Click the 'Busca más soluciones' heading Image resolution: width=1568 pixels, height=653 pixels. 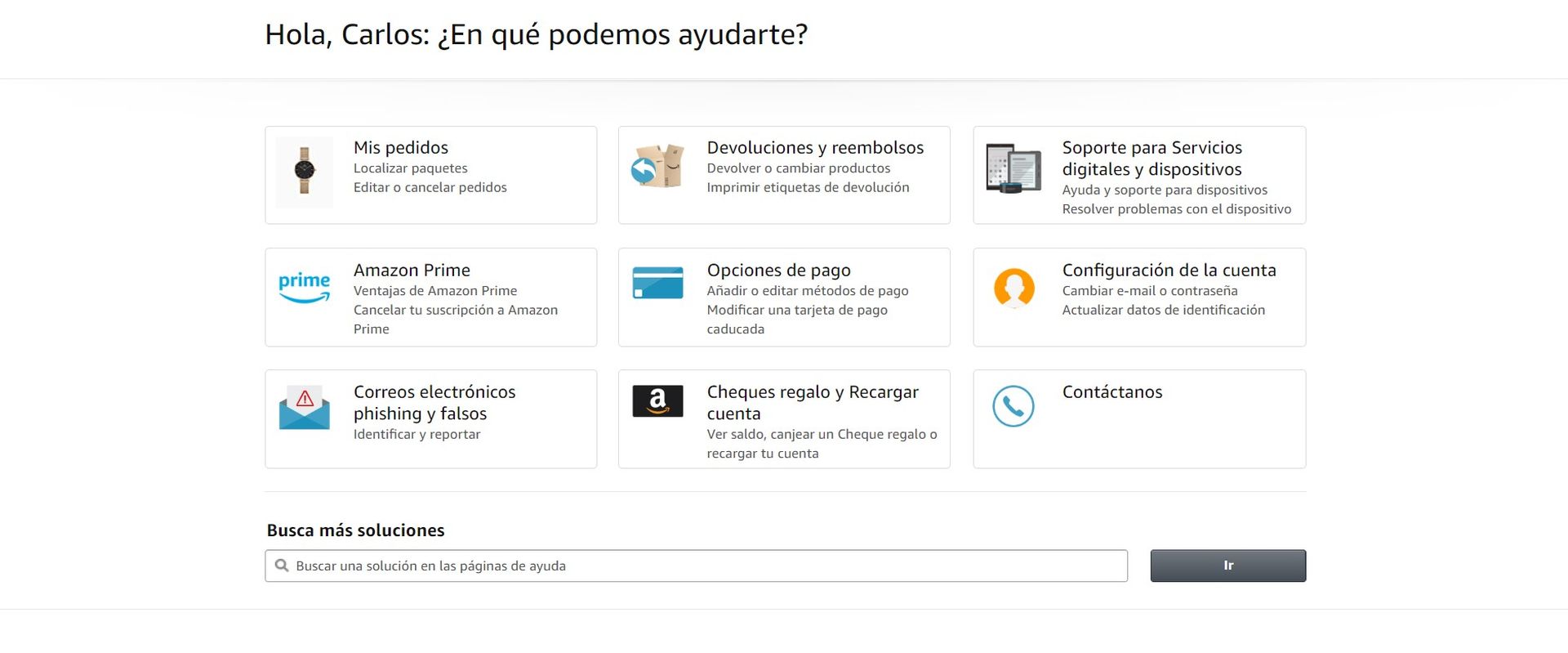(355, 530)
